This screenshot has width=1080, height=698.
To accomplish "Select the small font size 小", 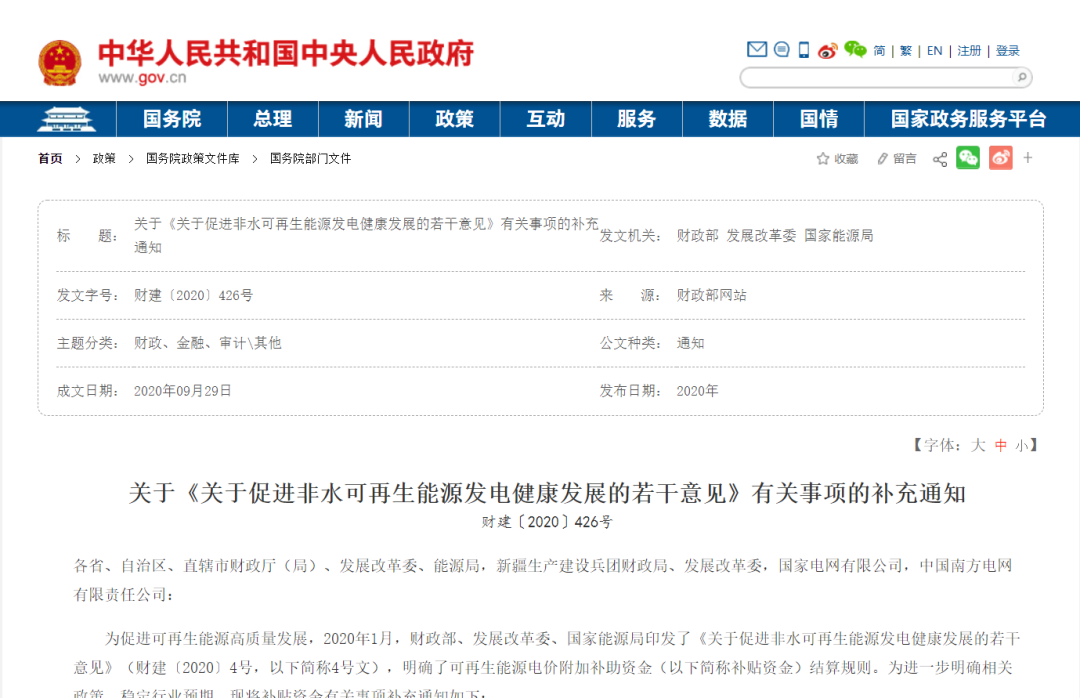I will tap(1021, 445).
